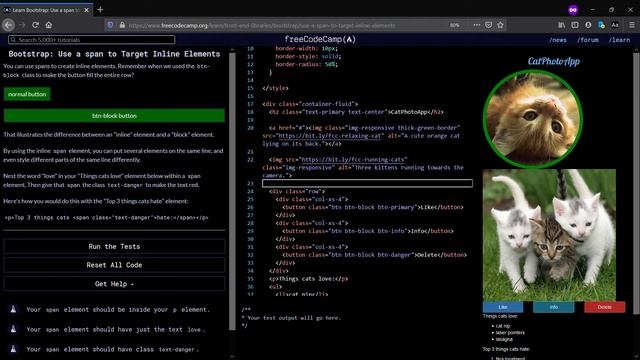Screen dimensions: 640x360
Task: Toggle the sidebar view icon
Action: tap(575, 25)
